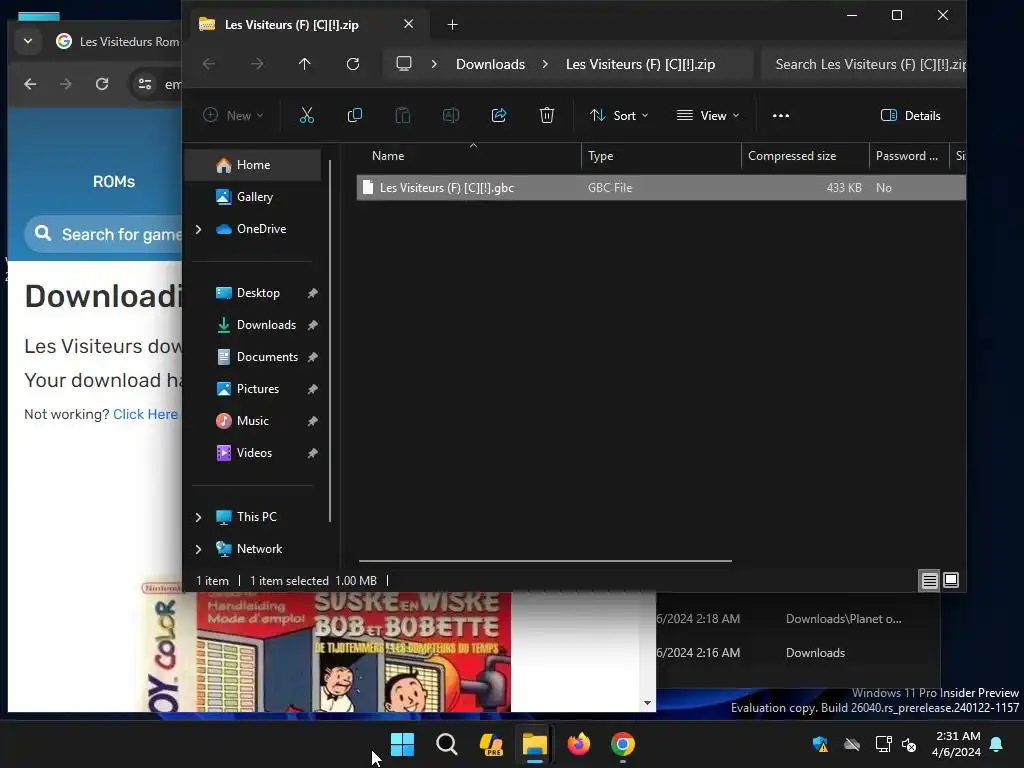Go up one folder with the Up arrow
1024x768 pixels.
(304, 64)
